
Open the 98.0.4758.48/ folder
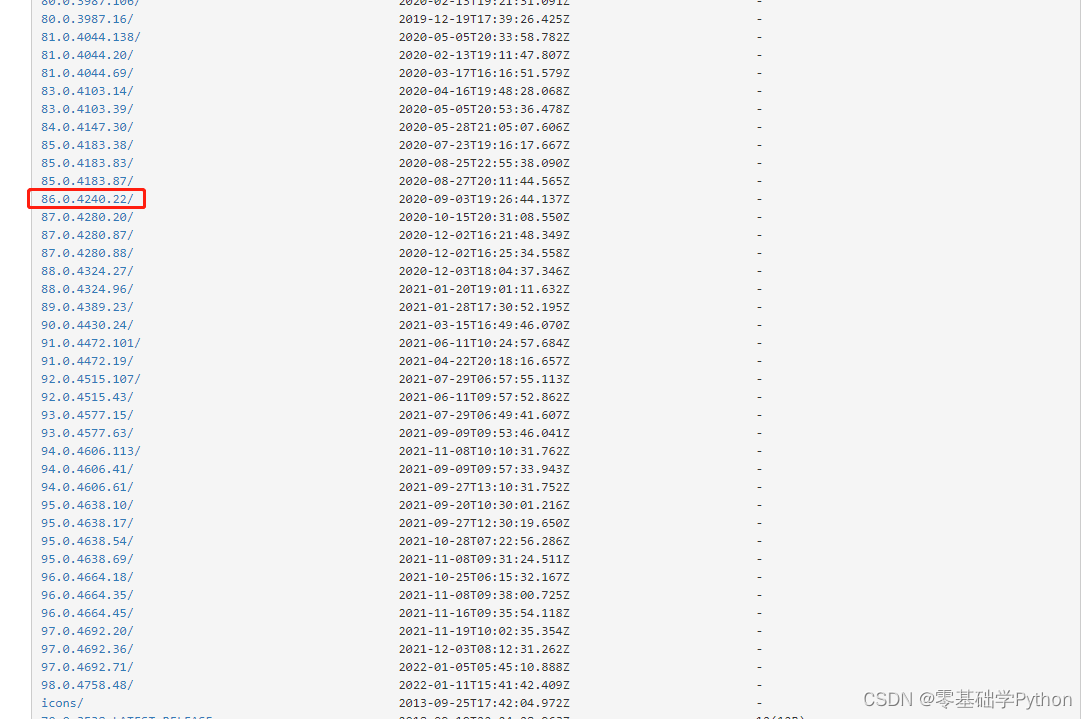[87, 686]
